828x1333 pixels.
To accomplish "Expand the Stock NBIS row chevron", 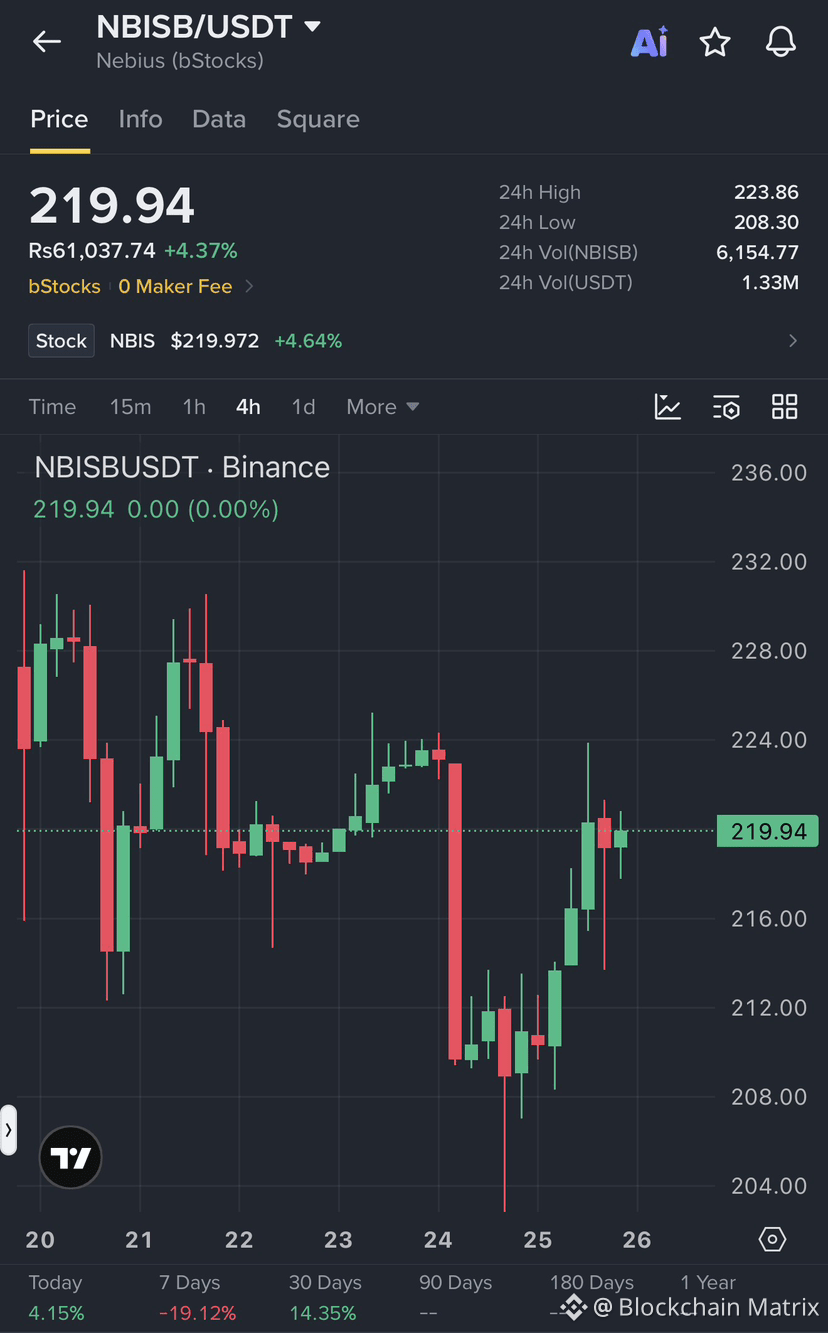I will click(793, 341).
